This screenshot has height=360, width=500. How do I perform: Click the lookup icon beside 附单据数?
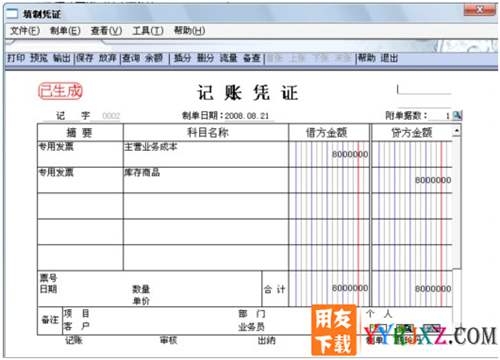pyautogui.click(x=457, y=115)
